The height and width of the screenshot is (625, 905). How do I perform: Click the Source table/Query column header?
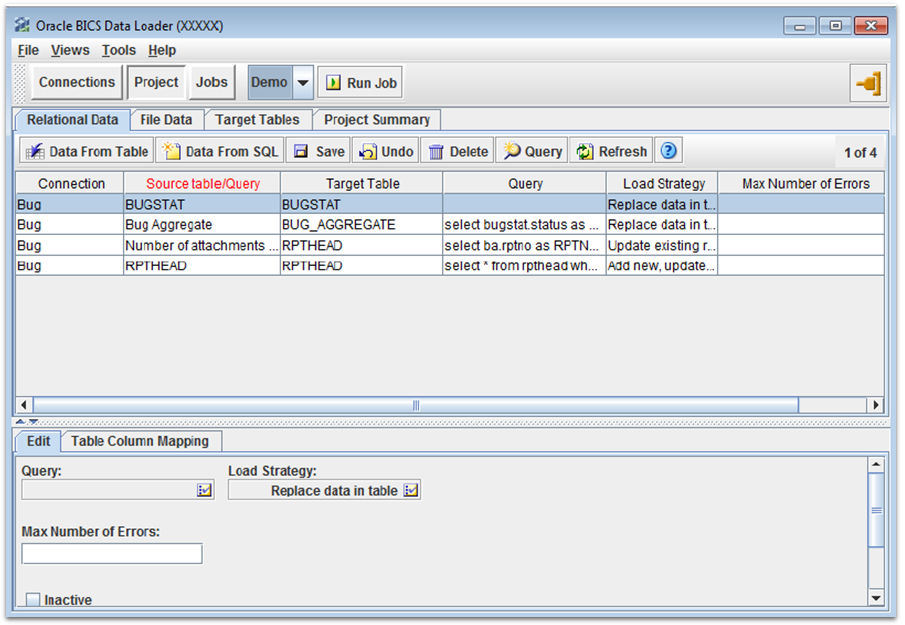[202, 184]
